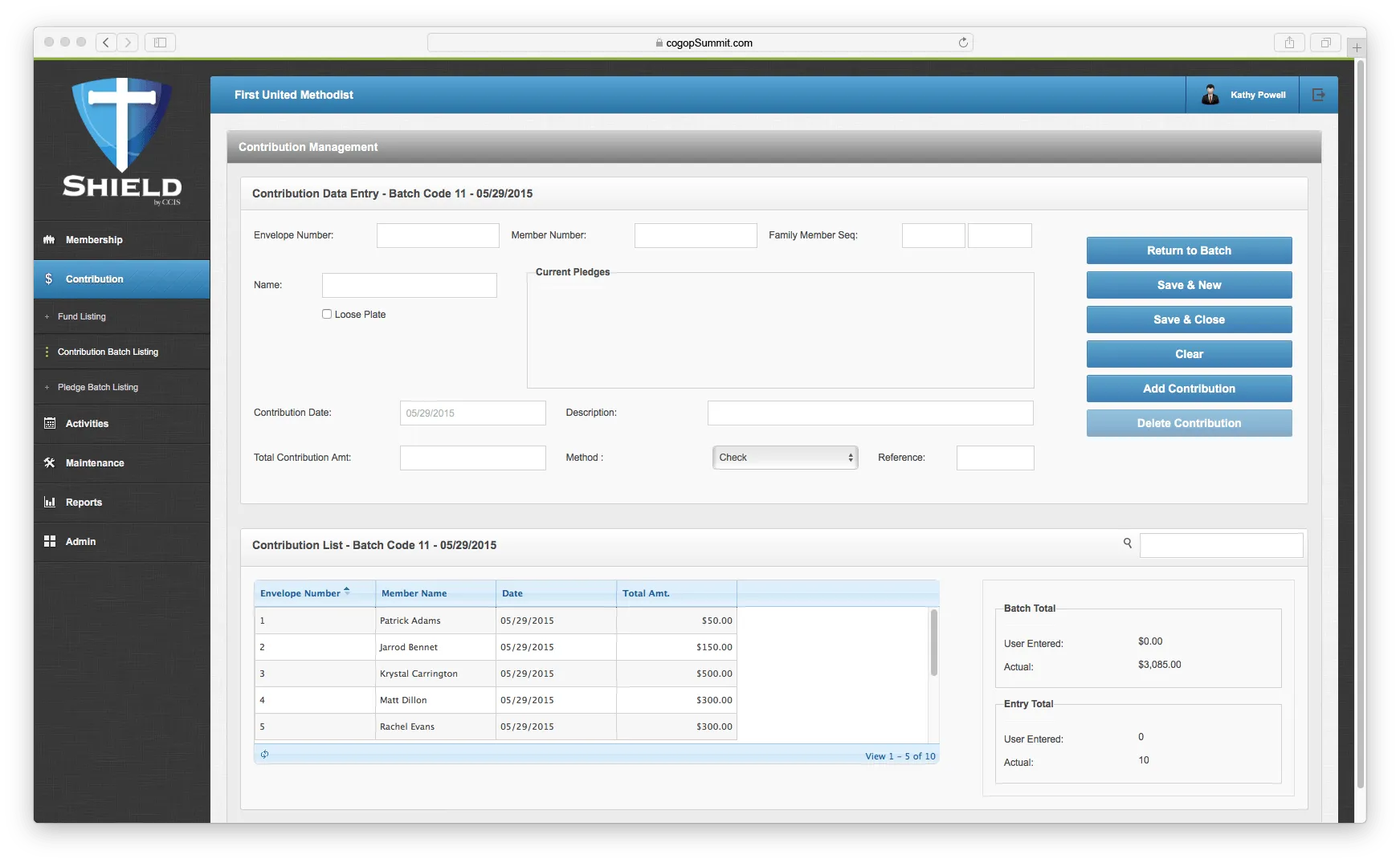Click the search magnifier icon in Contribution List
This screenshot has width=1400, height=863.
(x=1127, y=543)
